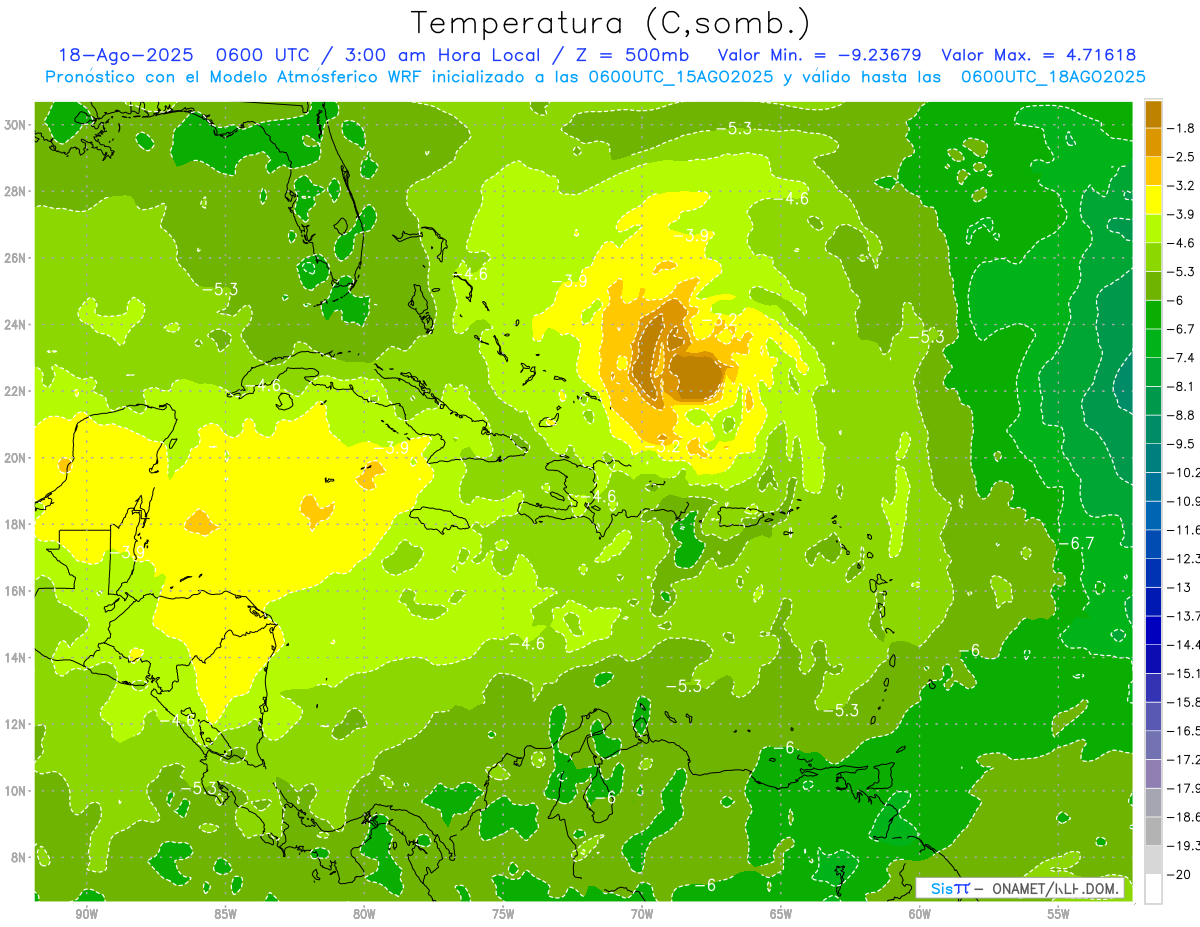Click the '22N' latitude axis label
1200x927 pixels.
(x=16, y=391)
